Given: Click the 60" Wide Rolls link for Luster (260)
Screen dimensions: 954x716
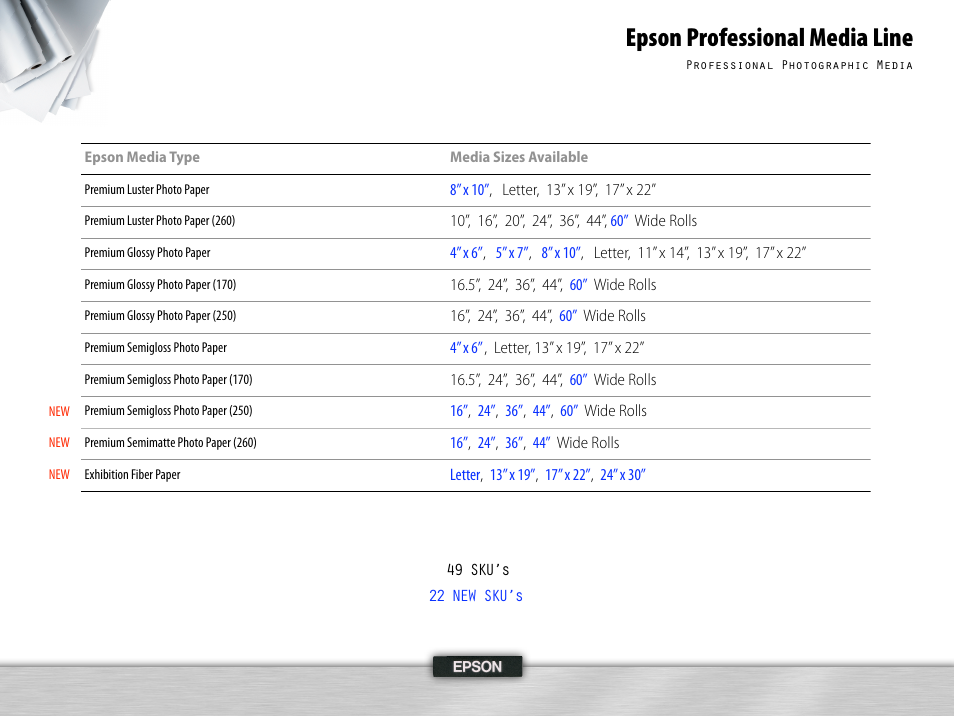Looking at the screenshot, I should [x=619, y=221].
